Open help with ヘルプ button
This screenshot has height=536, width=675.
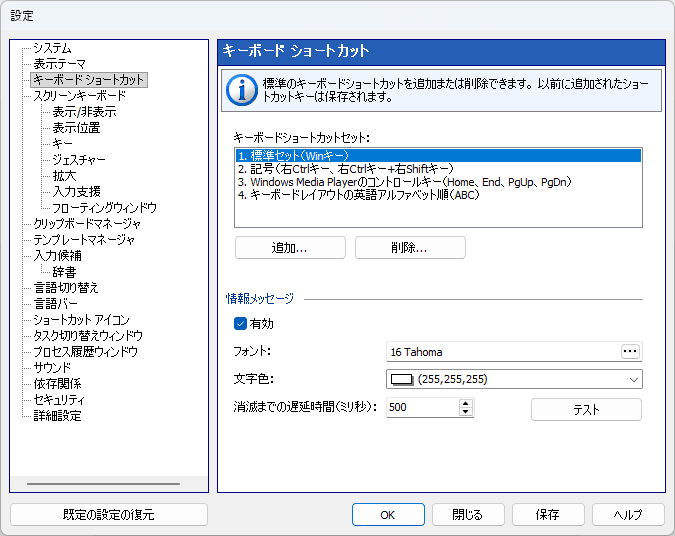628,514
